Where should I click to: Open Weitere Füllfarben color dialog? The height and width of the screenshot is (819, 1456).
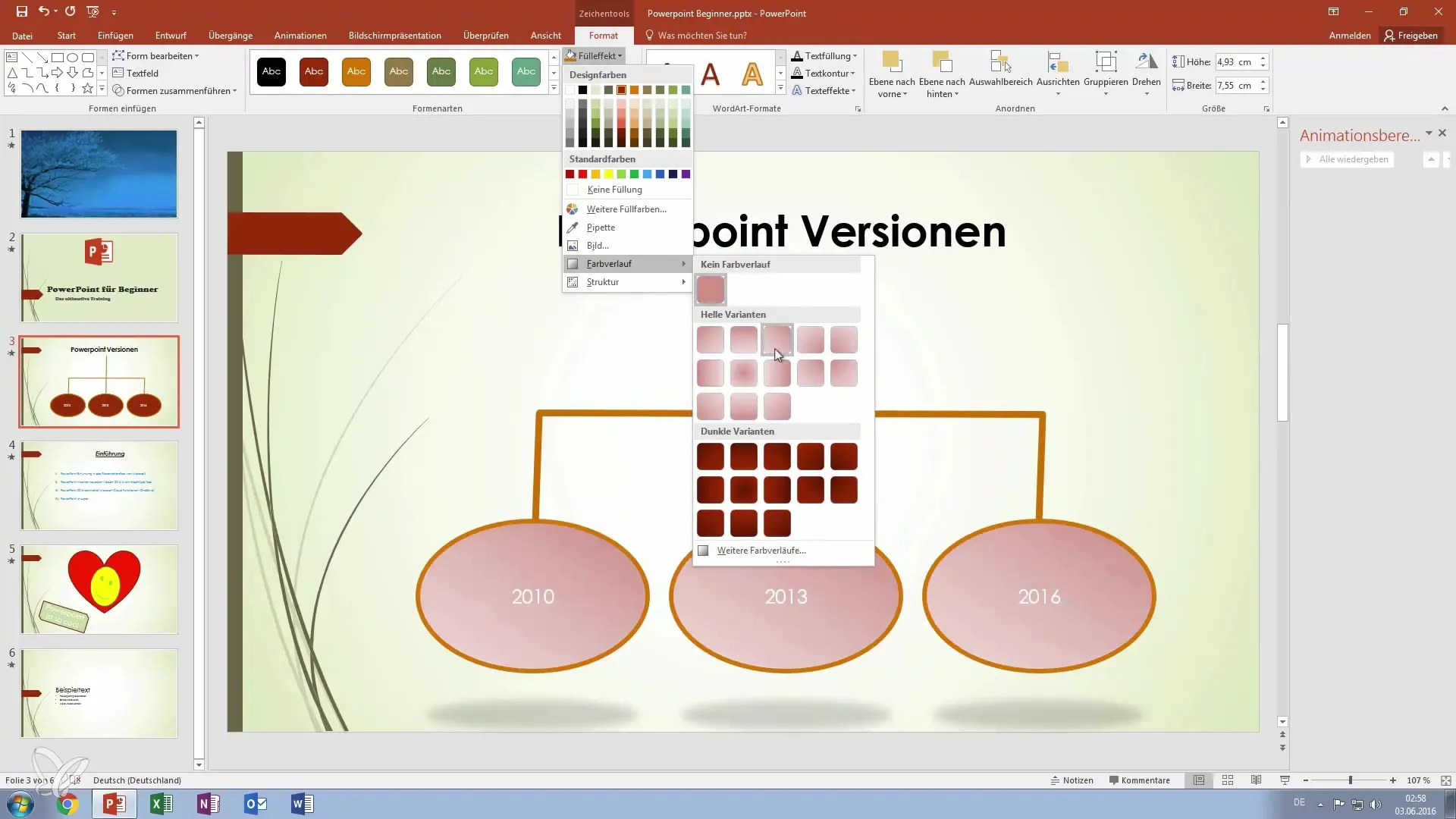pos(627,209)
